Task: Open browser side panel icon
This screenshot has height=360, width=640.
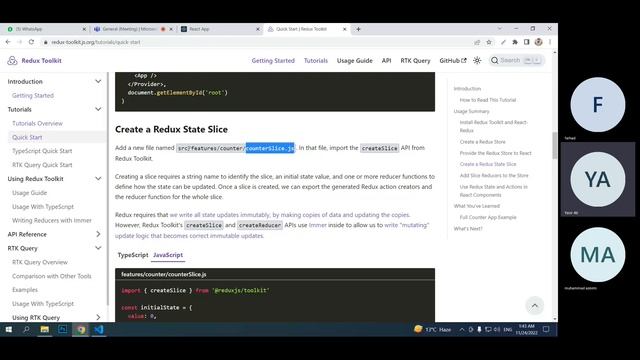Action: [527, 42]
